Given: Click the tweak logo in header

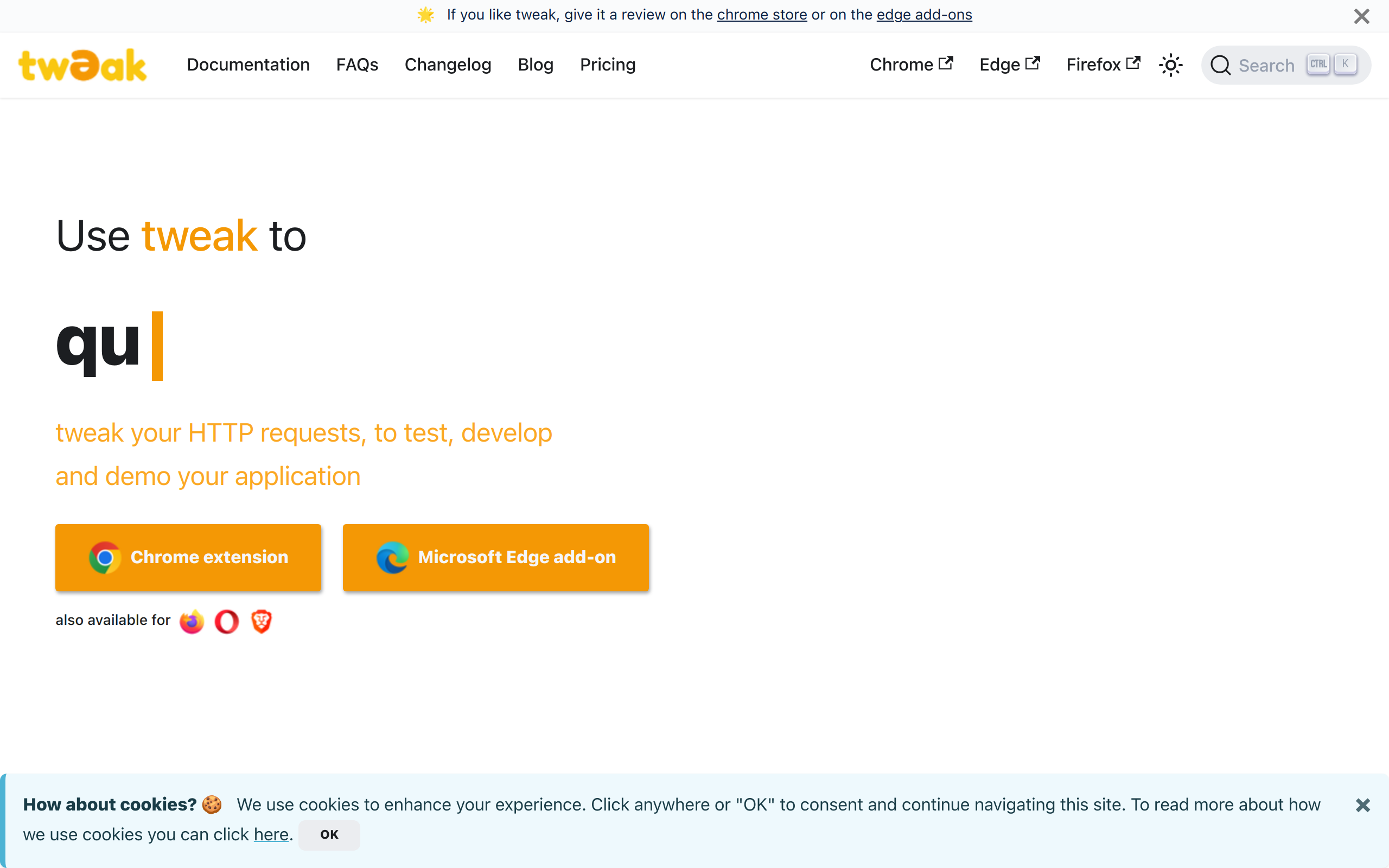Looking at the screenshot, I should (x=82, y=65).
